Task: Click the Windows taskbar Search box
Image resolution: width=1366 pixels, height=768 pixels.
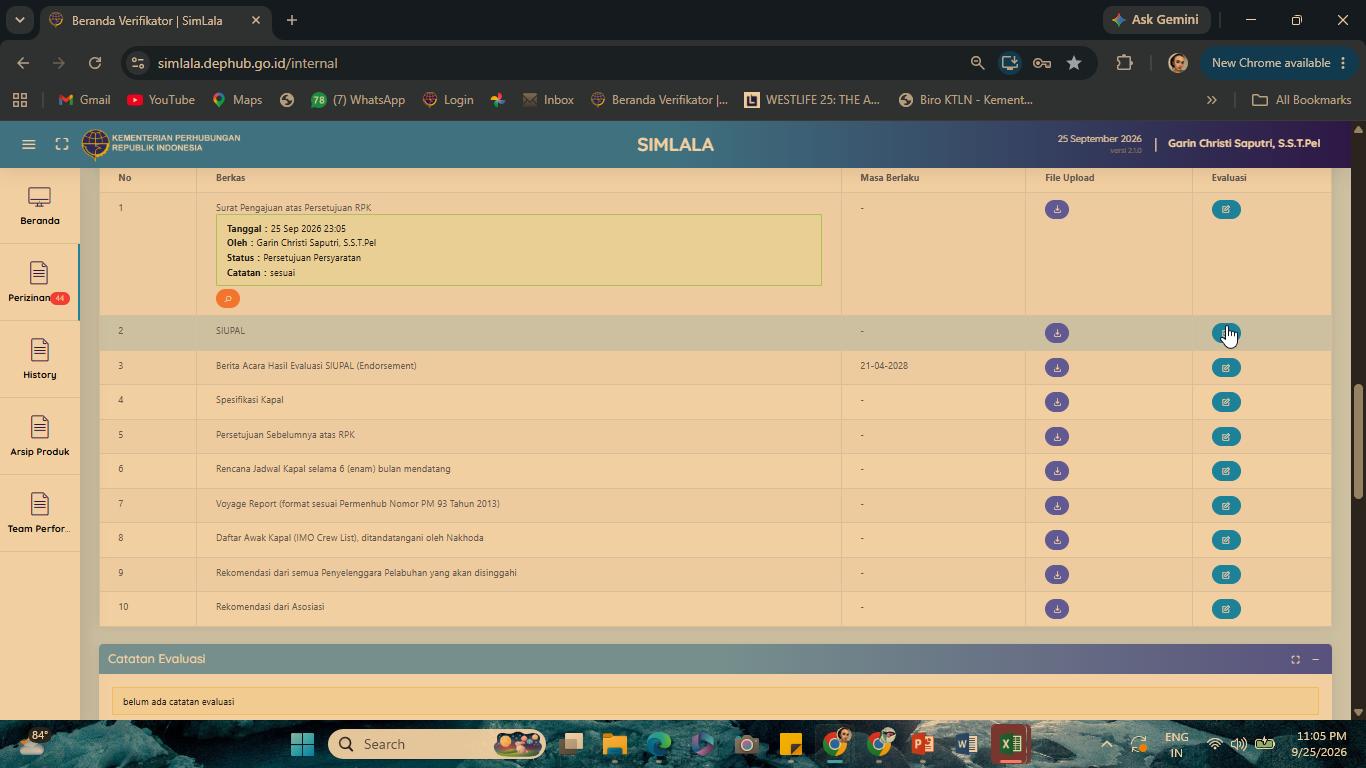Action: coord(436,744)
